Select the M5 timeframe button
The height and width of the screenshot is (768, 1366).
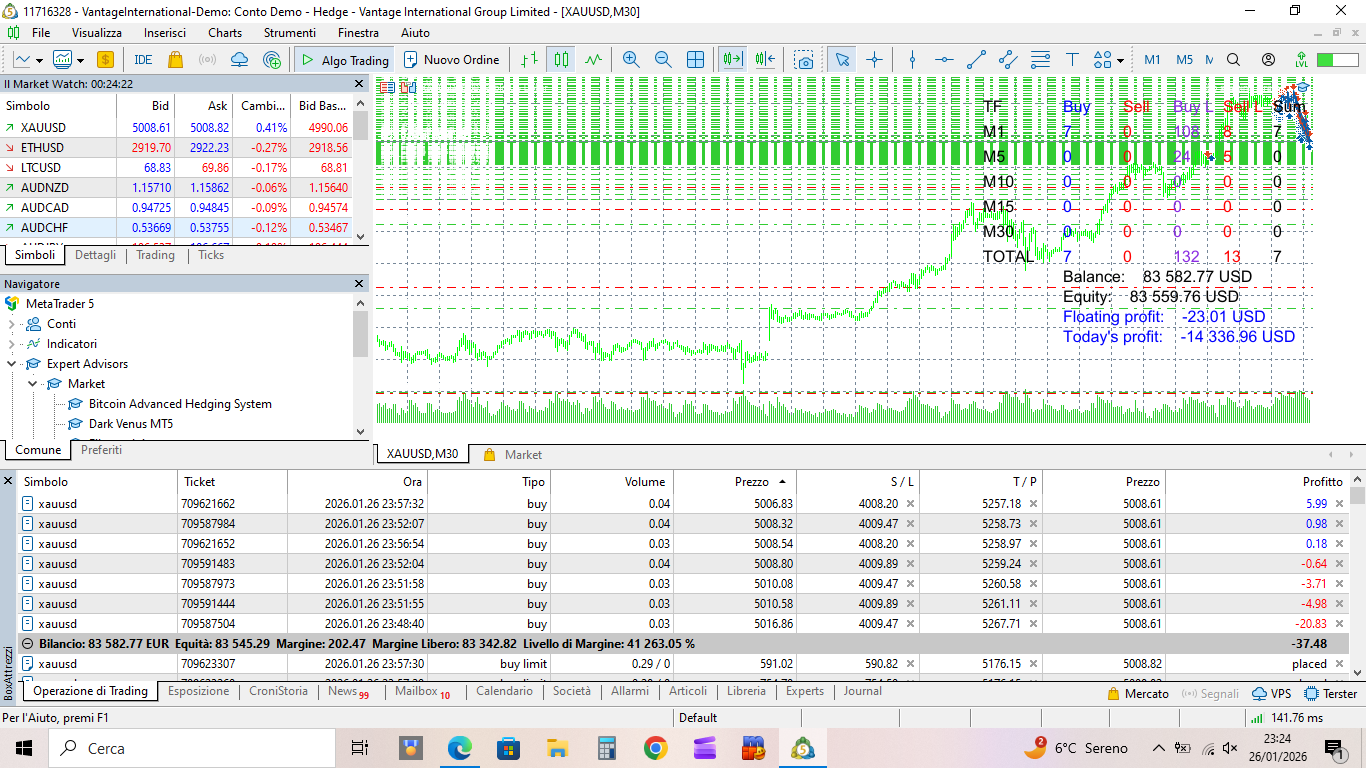tap(1184, 60)
